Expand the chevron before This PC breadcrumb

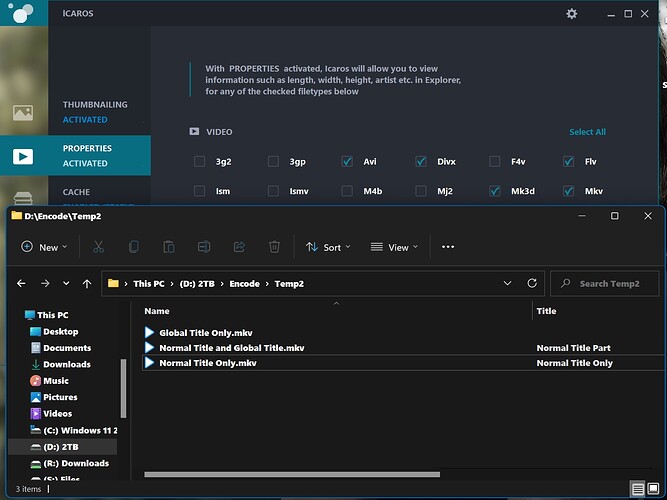tap(126, 284)
